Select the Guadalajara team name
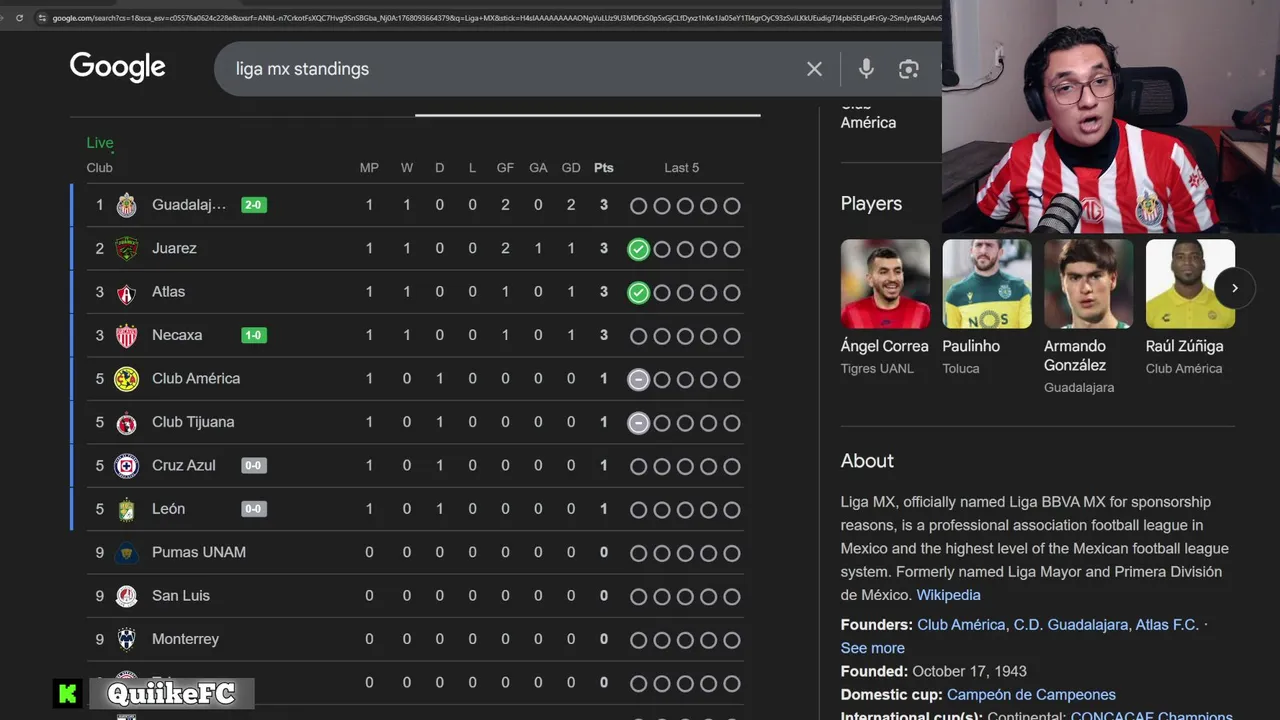The image size is (1280, 720). point(189,205)
